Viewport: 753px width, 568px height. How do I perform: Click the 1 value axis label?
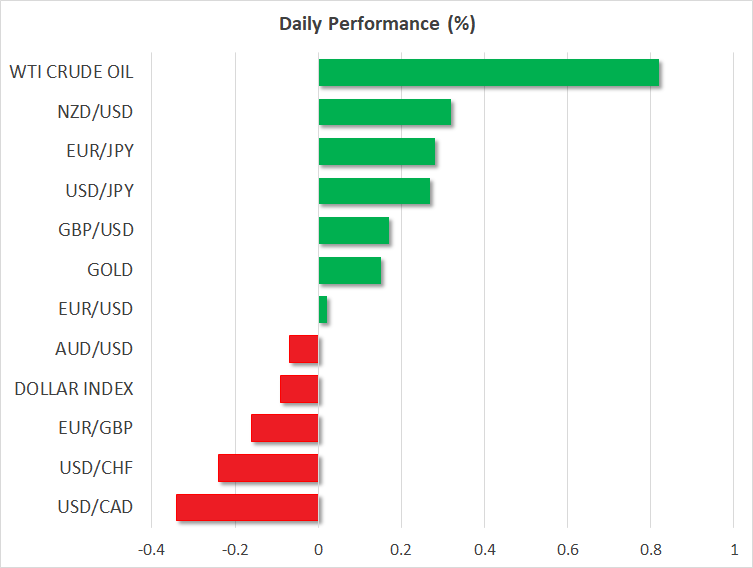[734, 549]
